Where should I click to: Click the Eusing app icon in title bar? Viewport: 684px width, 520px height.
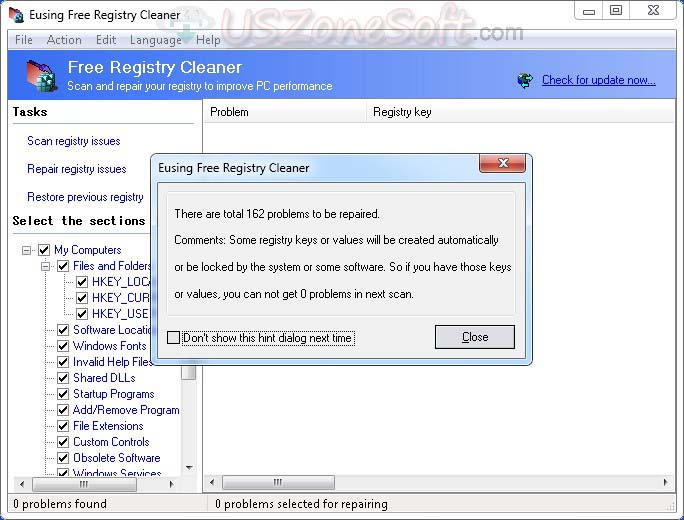16,14
